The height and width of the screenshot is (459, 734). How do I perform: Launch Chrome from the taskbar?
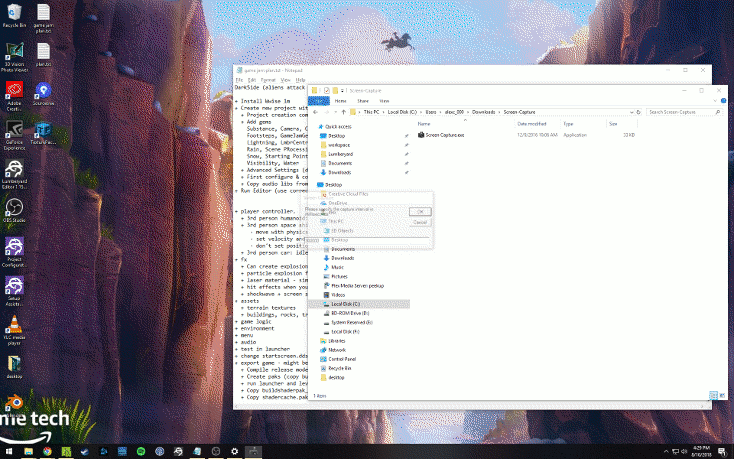47,452
